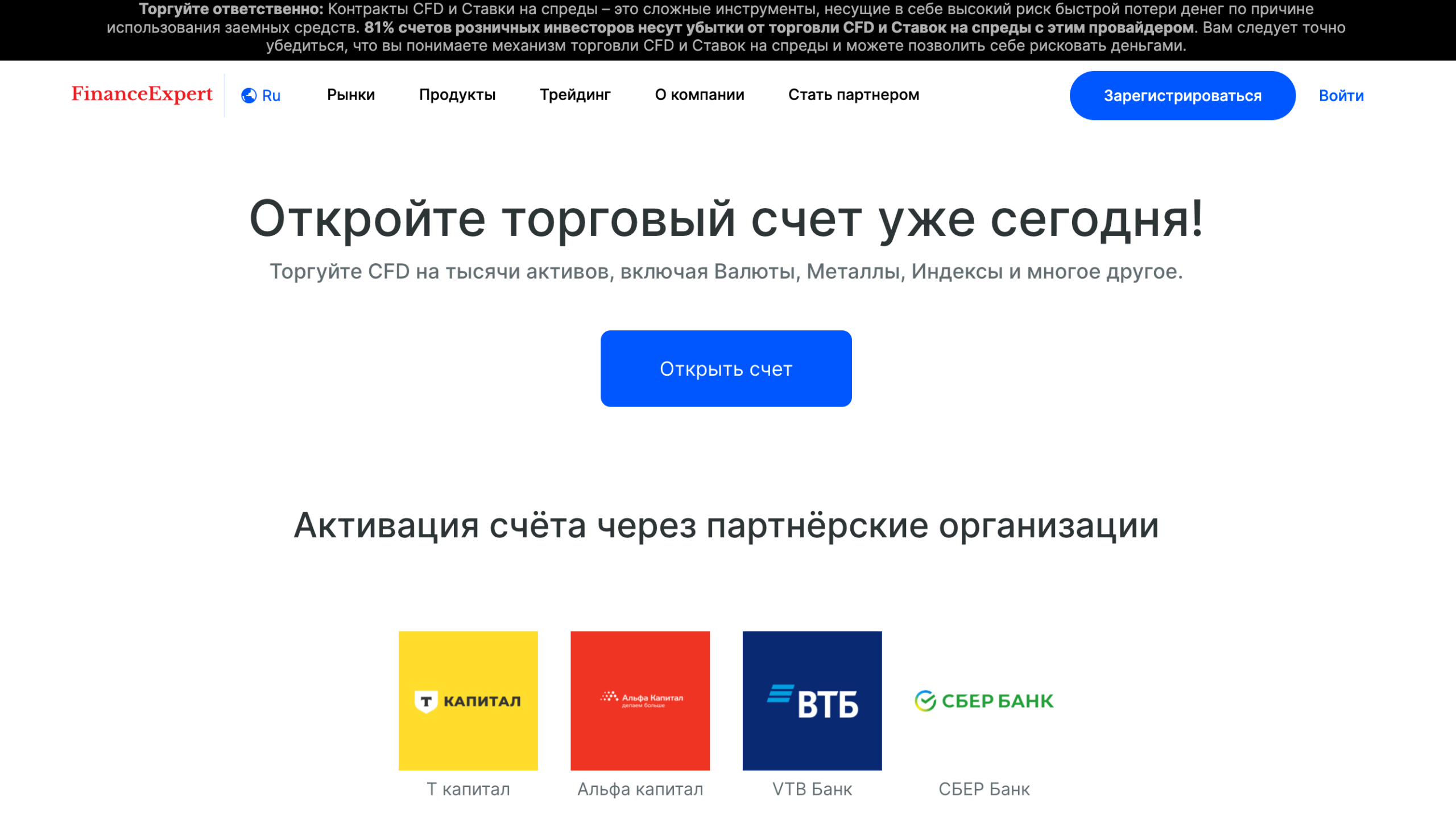
Task: Click the Торгуйте ответственно risk warning text
Action: pyautogui.click(x=726, y=28)
